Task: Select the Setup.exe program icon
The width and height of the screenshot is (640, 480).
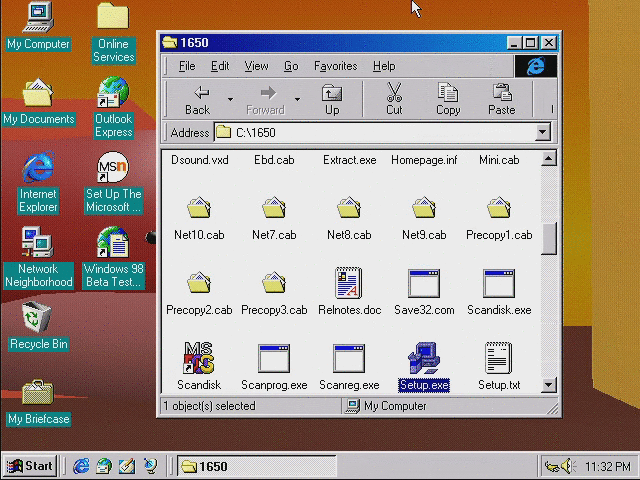Action: pos(424,358)
